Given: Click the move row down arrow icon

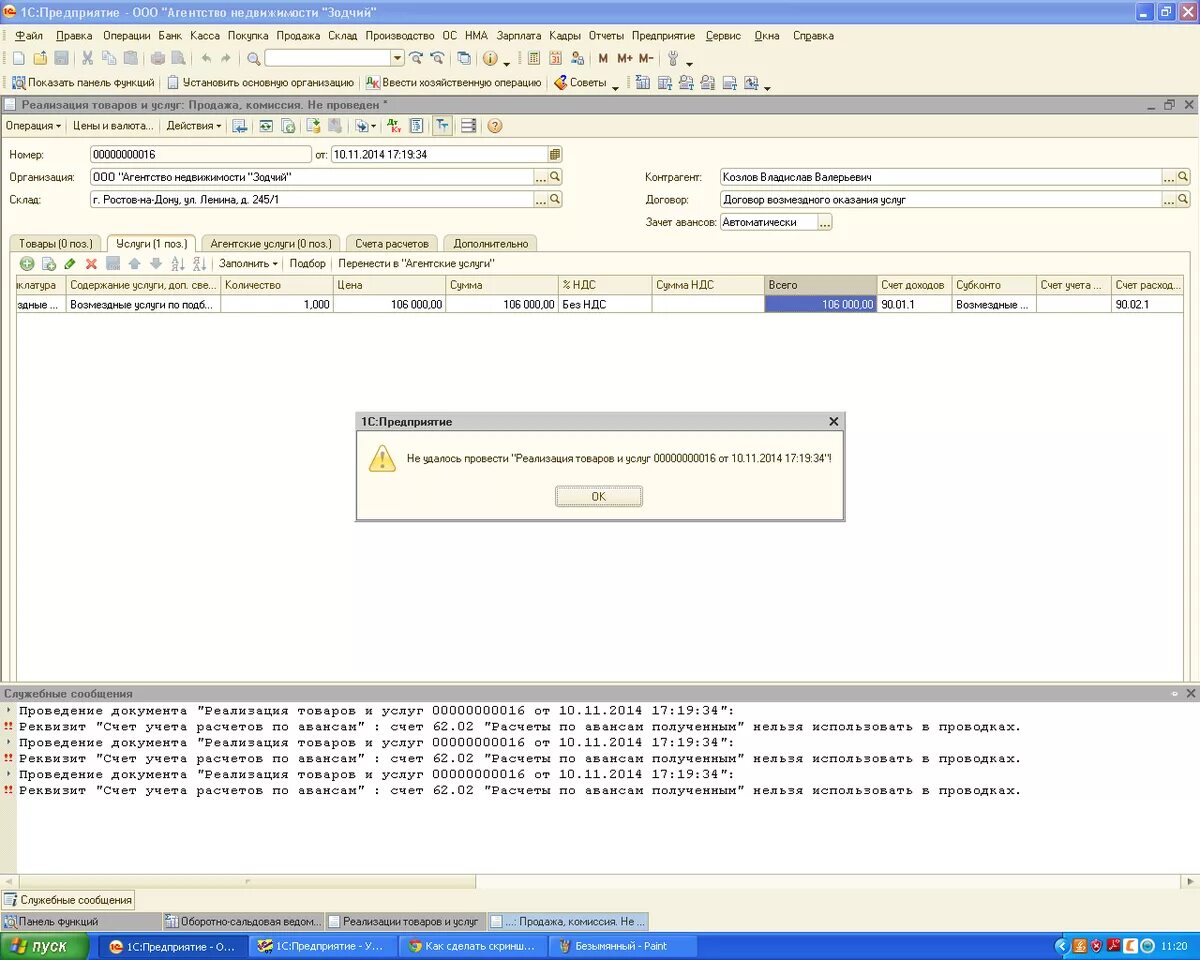Looking at the screenshot, I should [x=156, y=264].
